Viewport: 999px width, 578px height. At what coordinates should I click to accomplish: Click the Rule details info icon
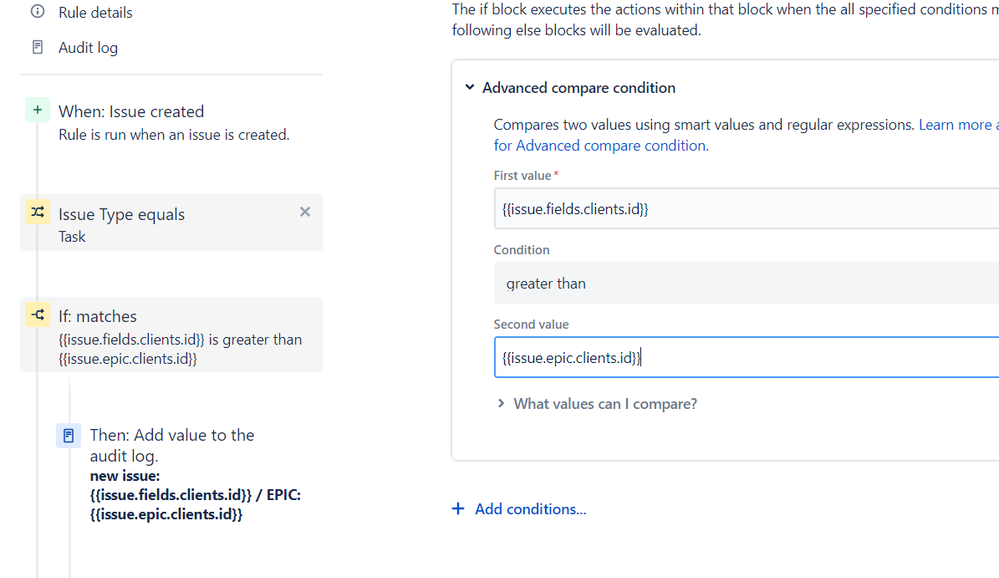[x=38, y=12]
